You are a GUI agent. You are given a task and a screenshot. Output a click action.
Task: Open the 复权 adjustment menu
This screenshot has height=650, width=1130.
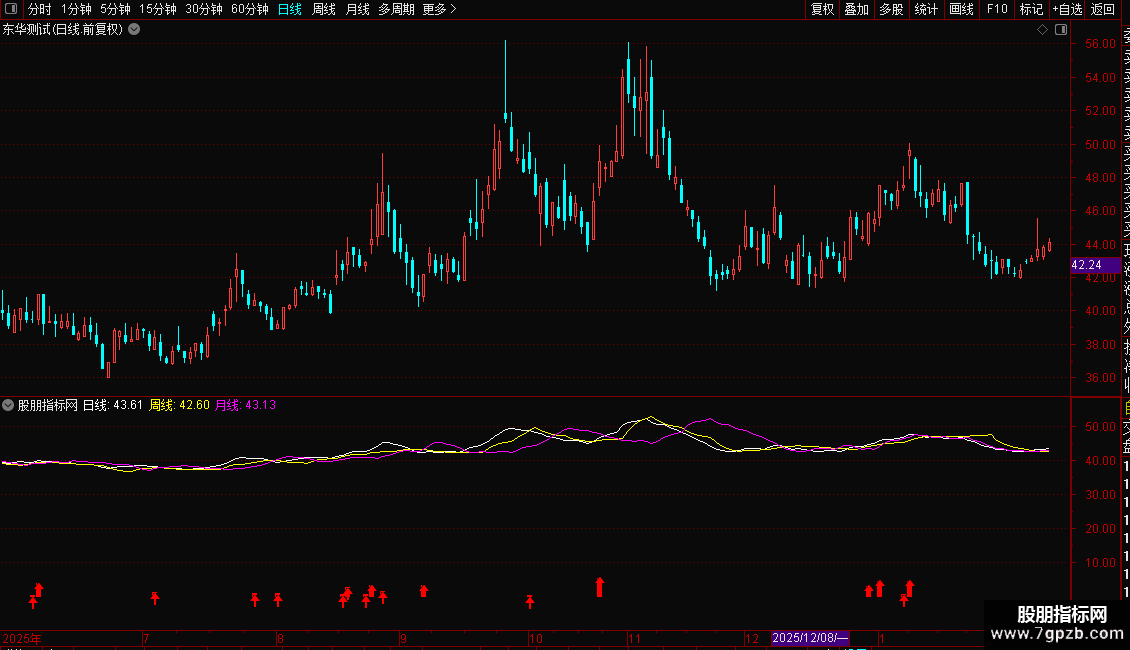tap(822, 9)
